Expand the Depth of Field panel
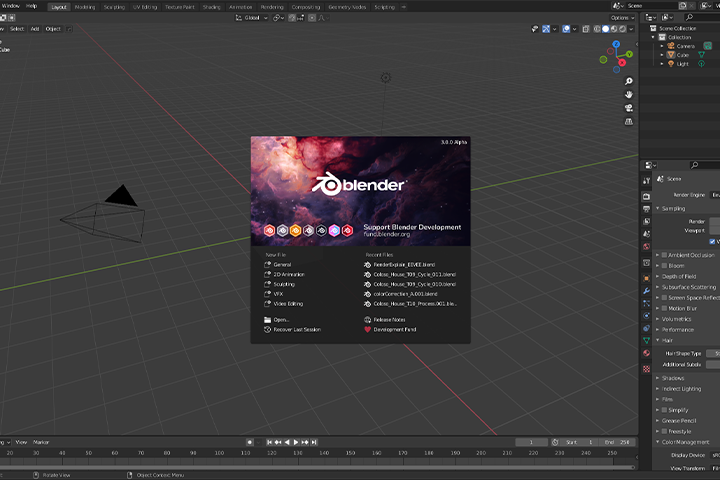Screen dimensions: 720x480 [x=658, y=277]
